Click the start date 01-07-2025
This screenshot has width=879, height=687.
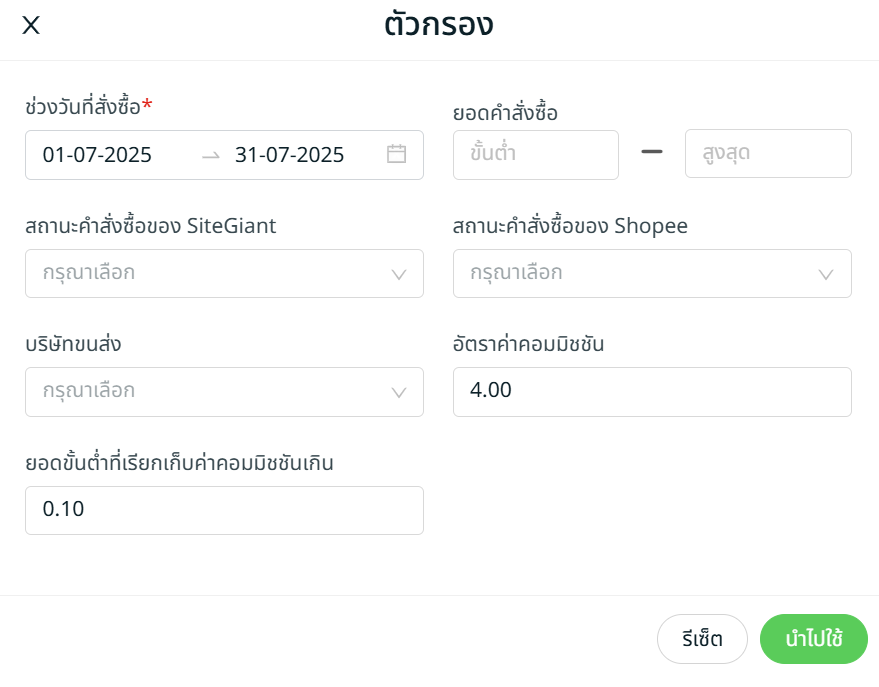click(x=97, y=155)
